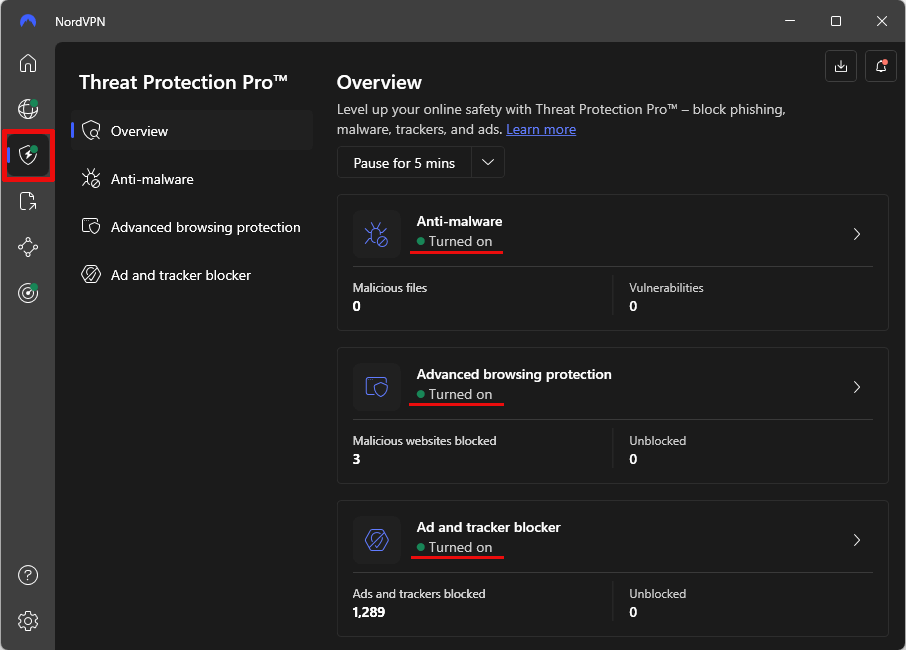Image resolution: width=906 pixels, height=650 pixels.
Task: Click the Advanced browsing protection card icon
Action: point(377,387)
